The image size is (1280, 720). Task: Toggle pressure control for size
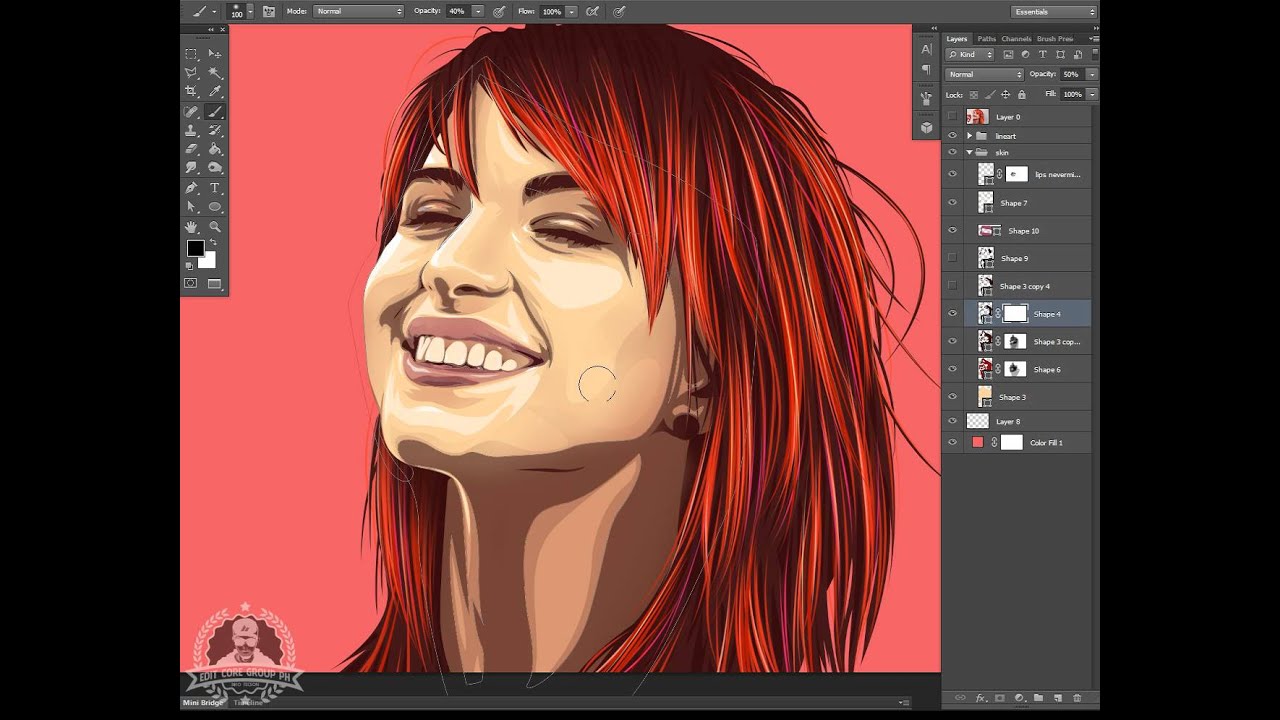tap(619, 11)
